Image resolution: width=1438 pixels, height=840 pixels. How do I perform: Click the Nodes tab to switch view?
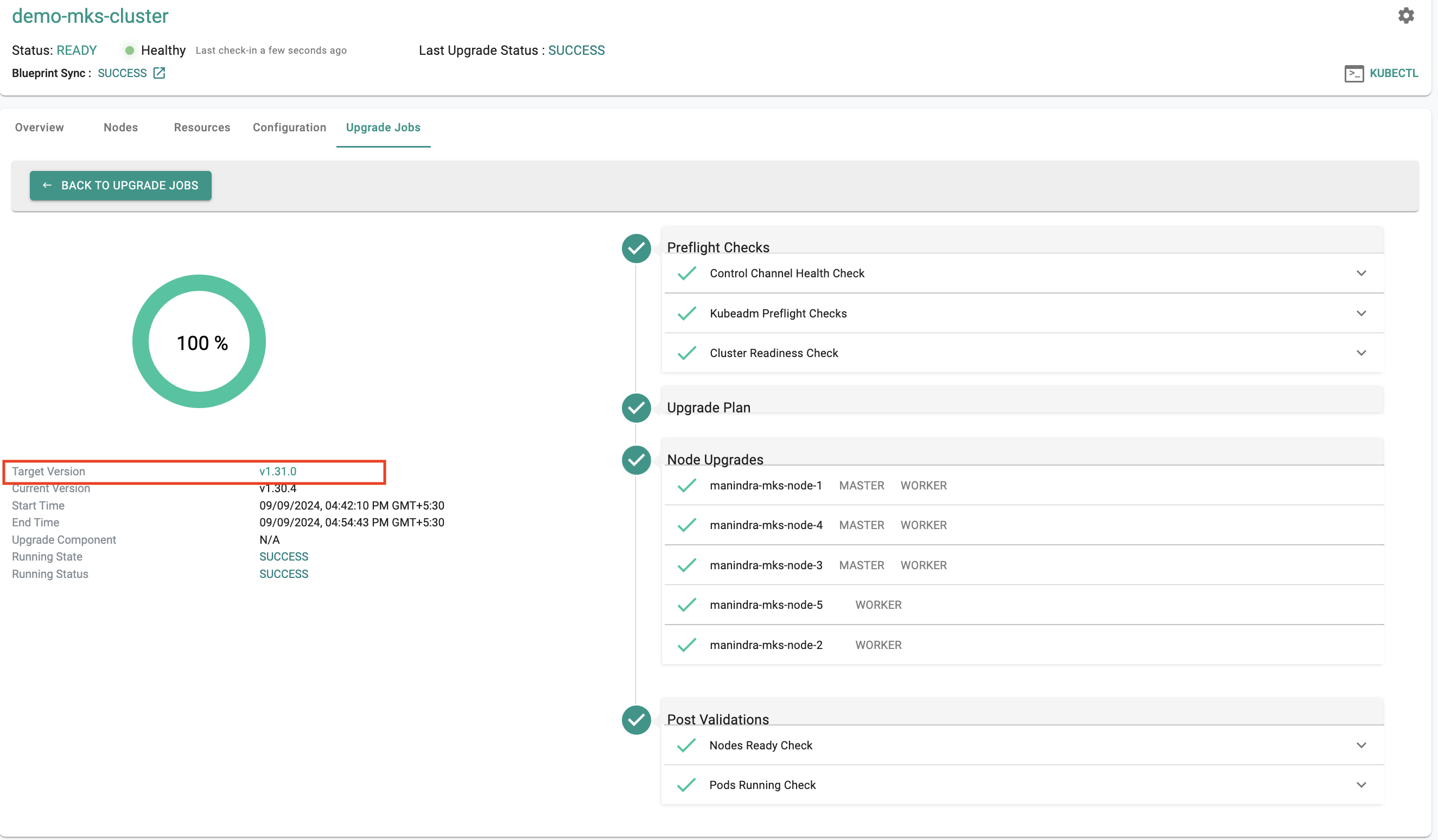[x=120, y=127]
